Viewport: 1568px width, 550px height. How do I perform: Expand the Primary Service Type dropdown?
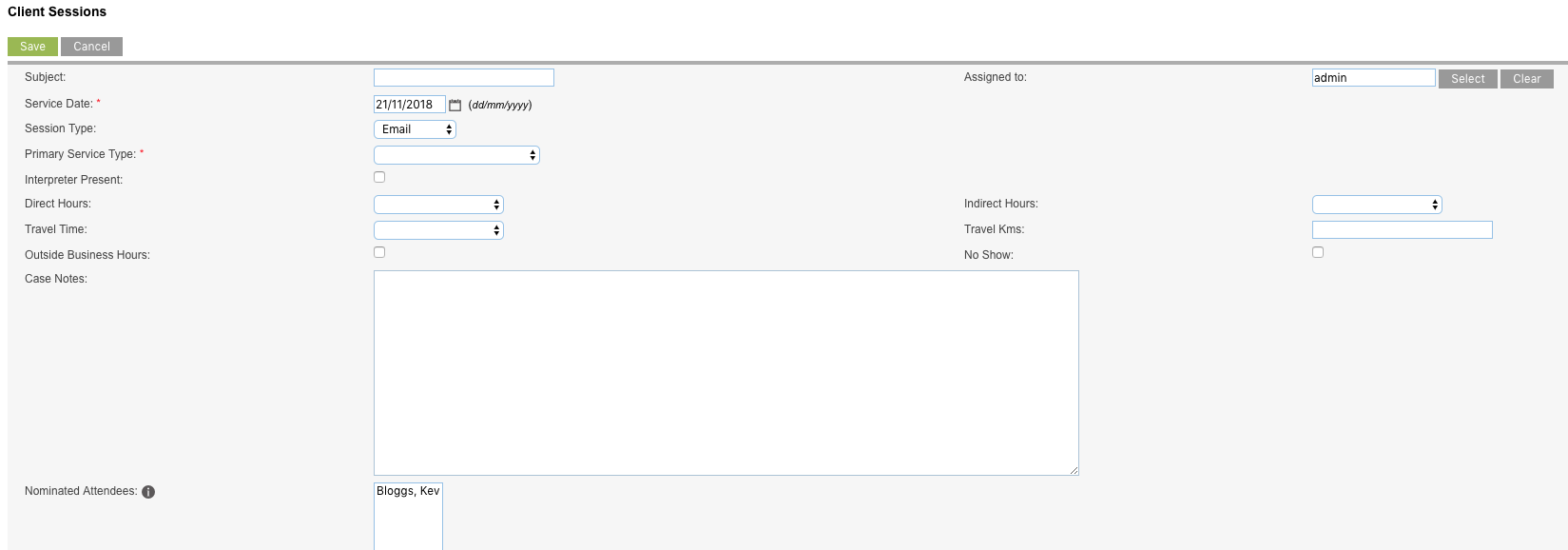click(456, 155)
